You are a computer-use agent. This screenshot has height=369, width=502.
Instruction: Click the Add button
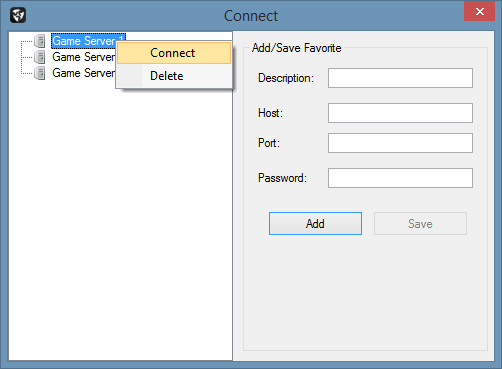coord(315,224)
